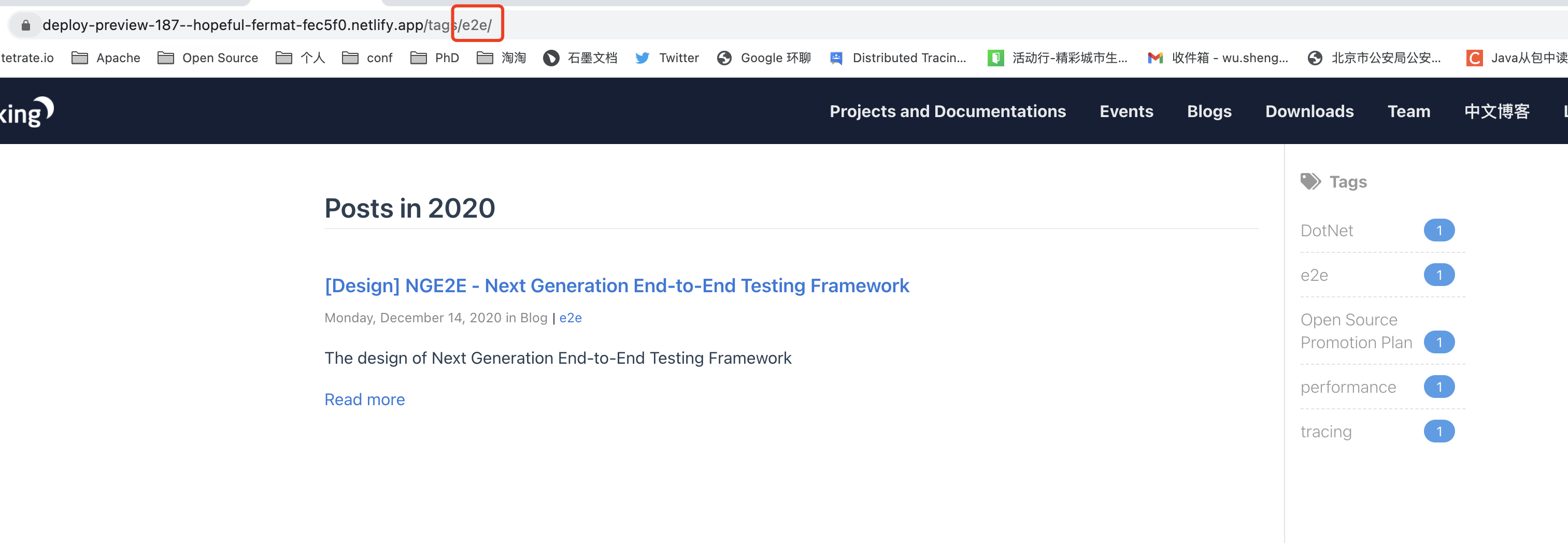
Task: Open the Twitter bookmark
Action: coord(666,58)
